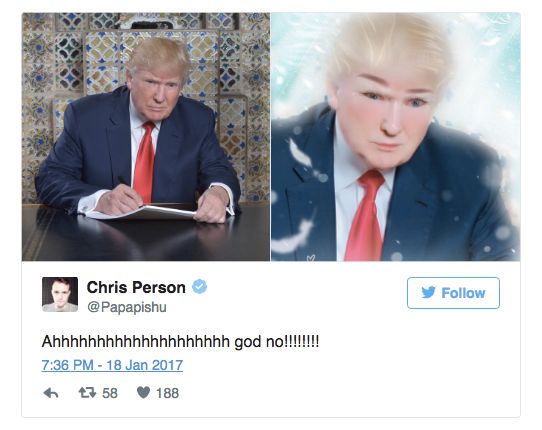Click the blue verified badge
The image size is (542, 430).
point(199,287)
